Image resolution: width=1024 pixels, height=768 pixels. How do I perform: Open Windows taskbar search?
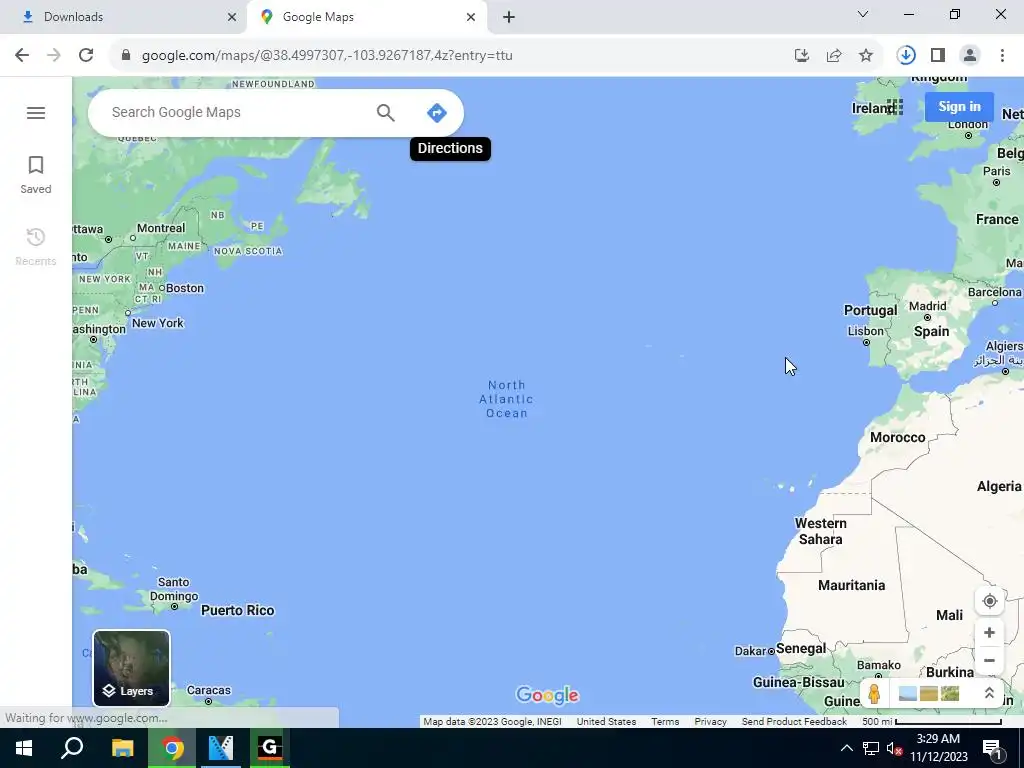point(72,748)
